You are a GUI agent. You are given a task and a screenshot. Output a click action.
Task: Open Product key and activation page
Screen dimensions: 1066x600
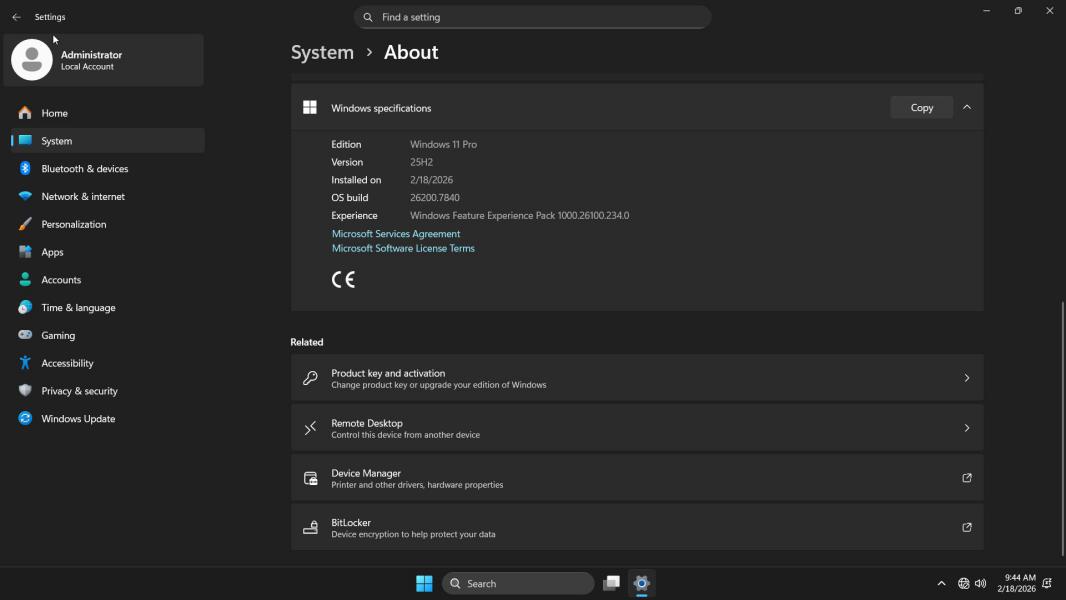tap(636, 378)
